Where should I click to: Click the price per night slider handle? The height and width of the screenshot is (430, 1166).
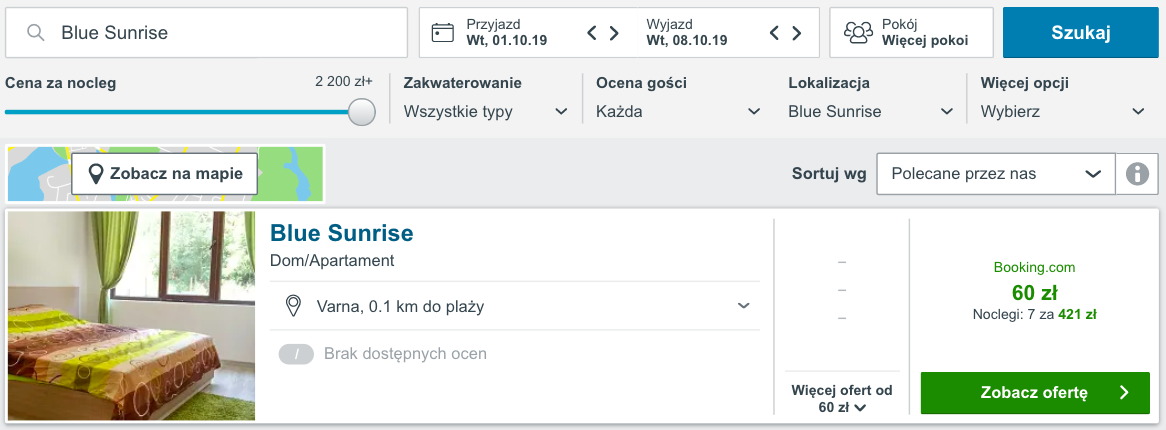click(362, 112)
